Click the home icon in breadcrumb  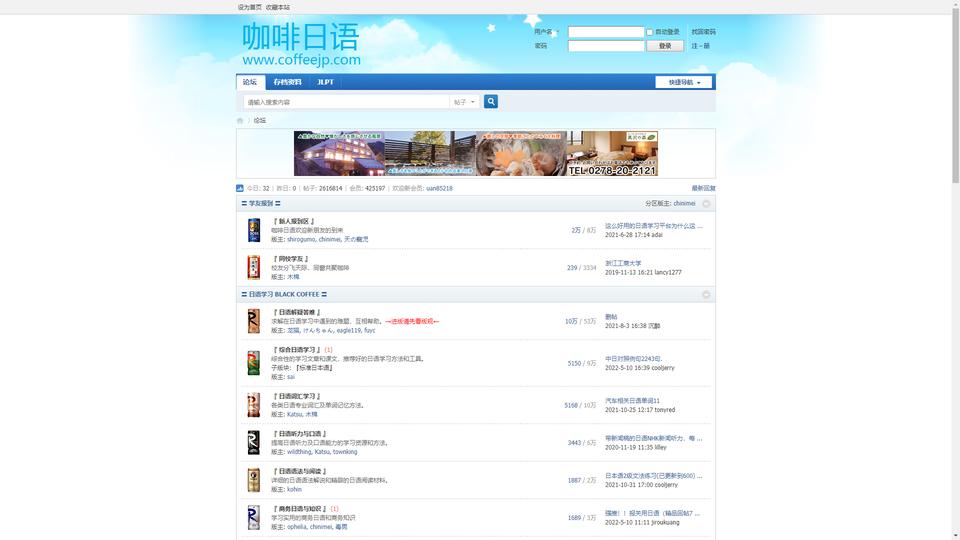[x=240, y=121]
